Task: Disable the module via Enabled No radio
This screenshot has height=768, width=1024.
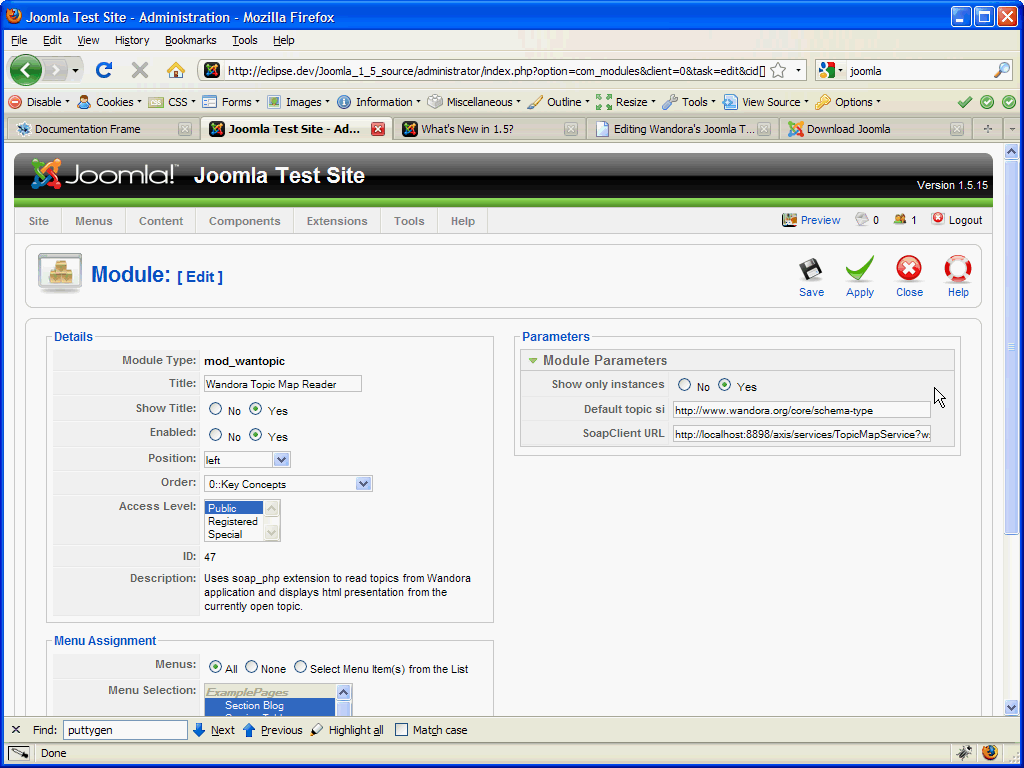Action: click(214, 433)
